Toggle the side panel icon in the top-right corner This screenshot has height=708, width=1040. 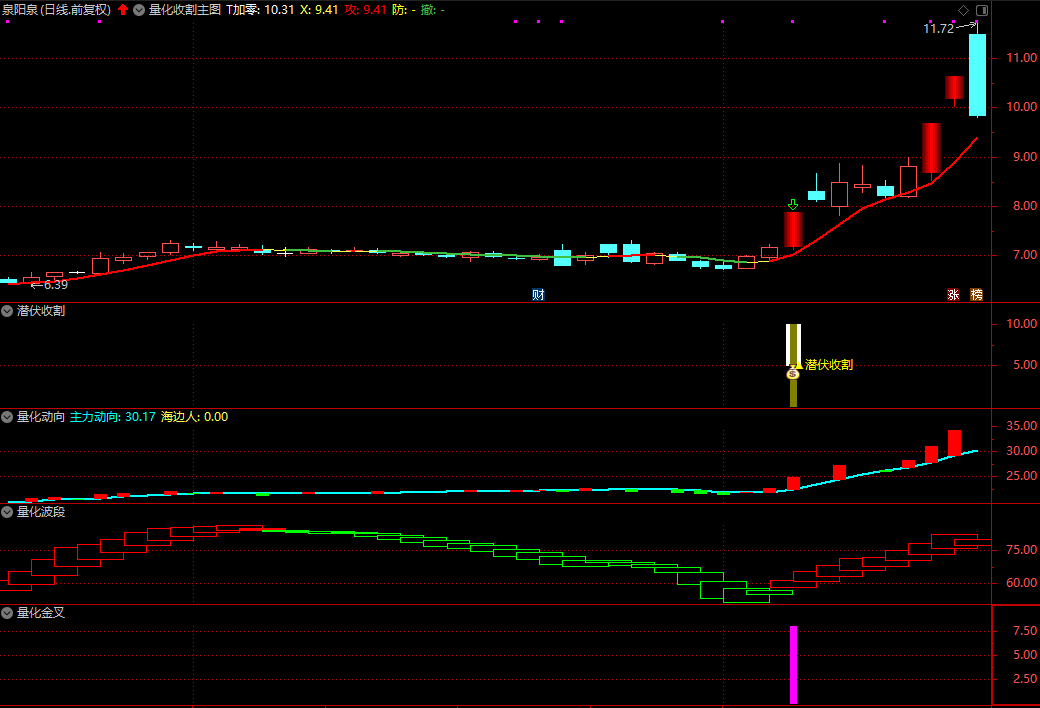tap(982, 10)
